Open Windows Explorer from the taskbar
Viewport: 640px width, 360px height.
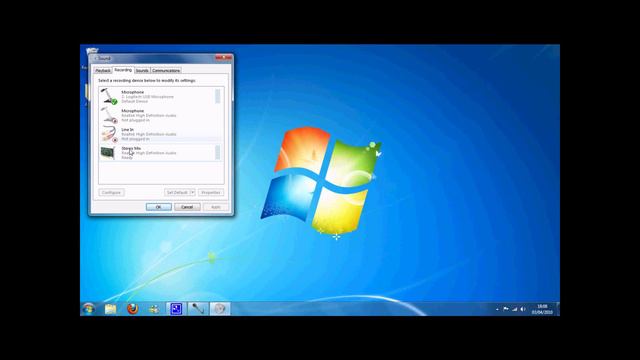(x=110, y=309)
